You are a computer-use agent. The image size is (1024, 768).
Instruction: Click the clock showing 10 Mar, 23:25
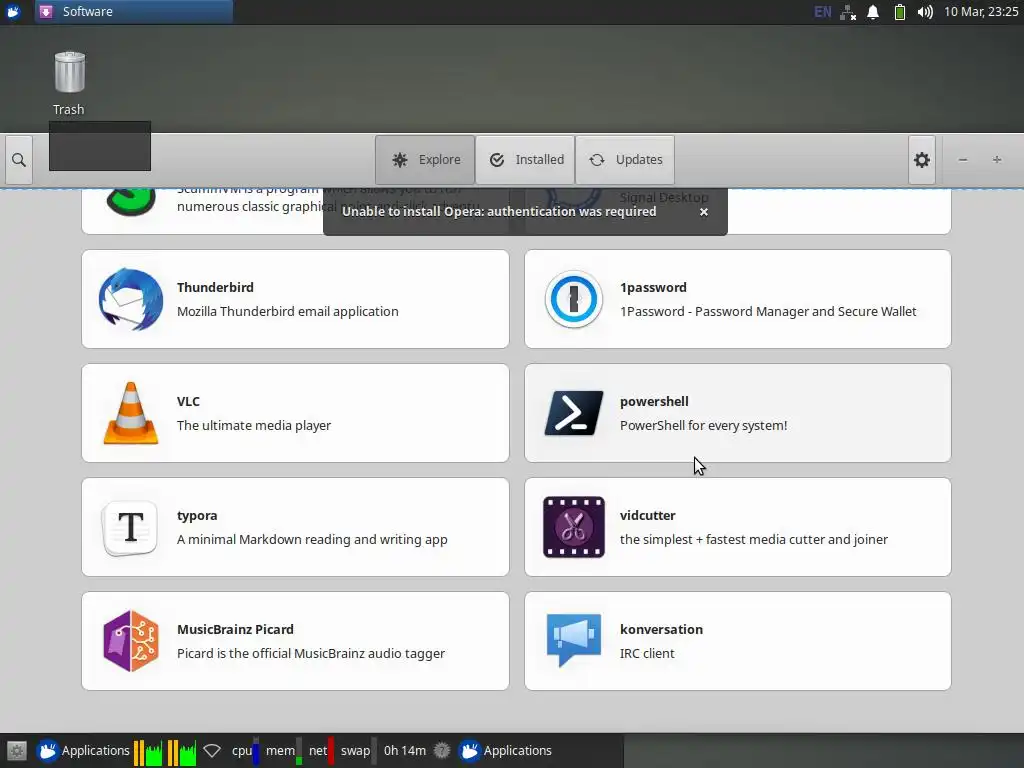[x=981, y=12]
